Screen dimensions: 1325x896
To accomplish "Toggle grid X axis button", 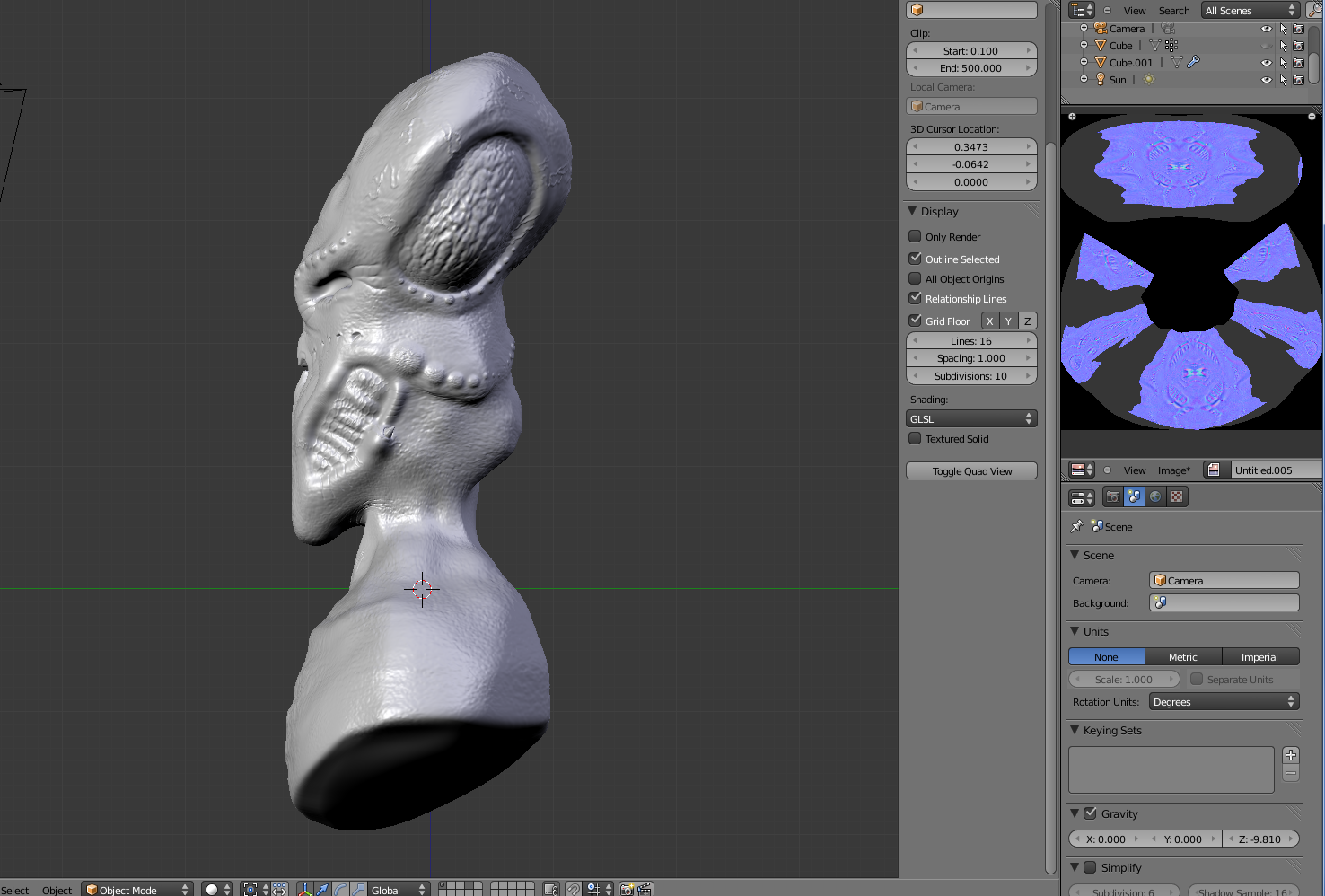I will point(989,321).
